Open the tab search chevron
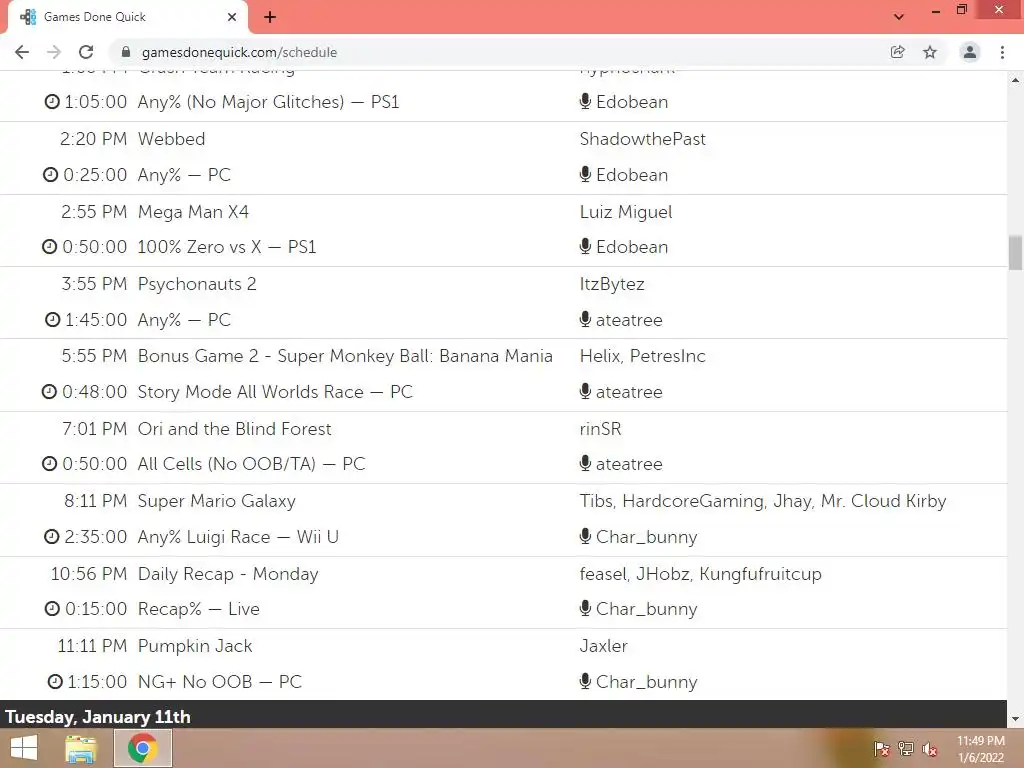This screenshot has height=768, width=1024. tap(899, 17)
